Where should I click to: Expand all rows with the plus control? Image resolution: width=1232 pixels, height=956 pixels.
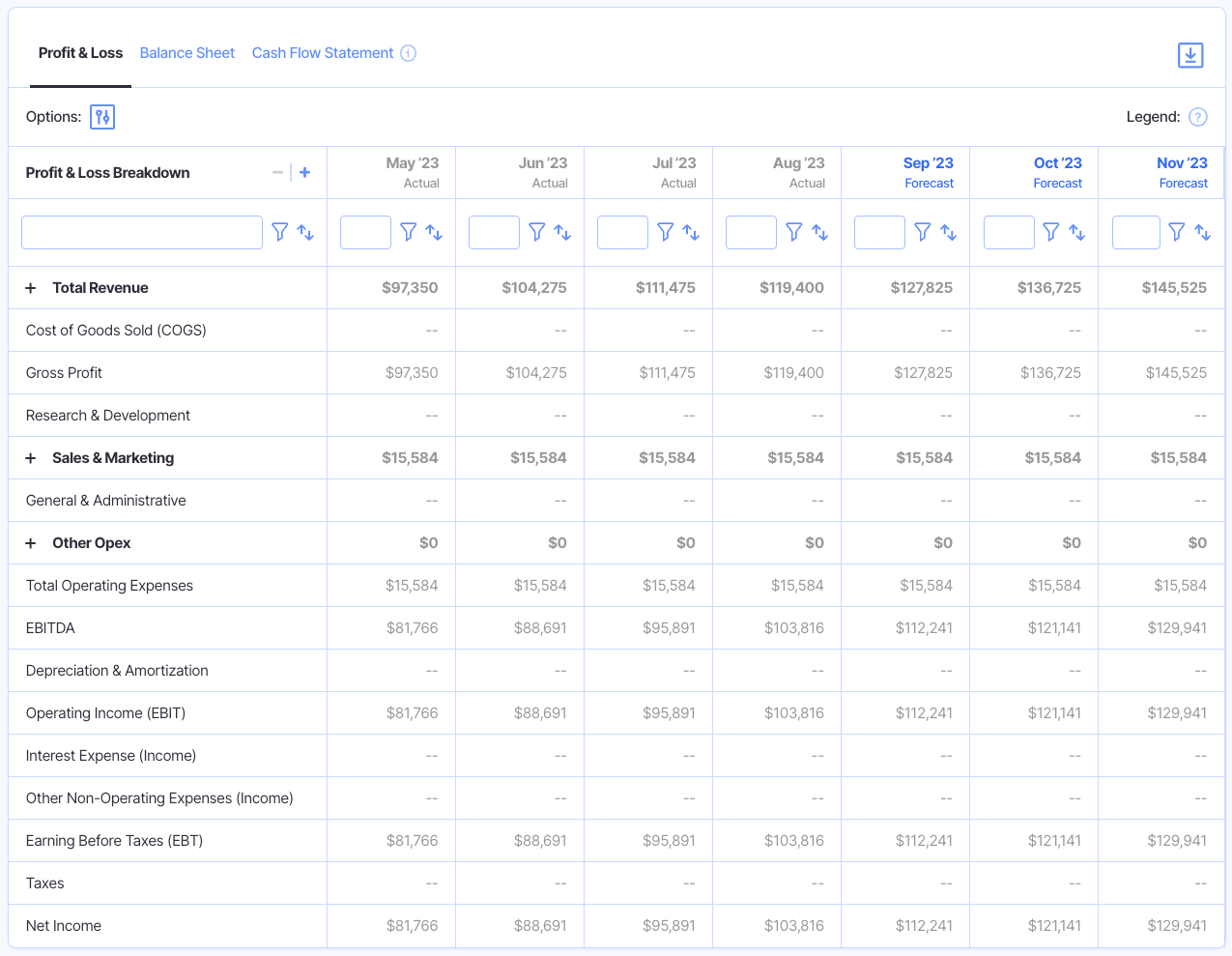(304, 171)
